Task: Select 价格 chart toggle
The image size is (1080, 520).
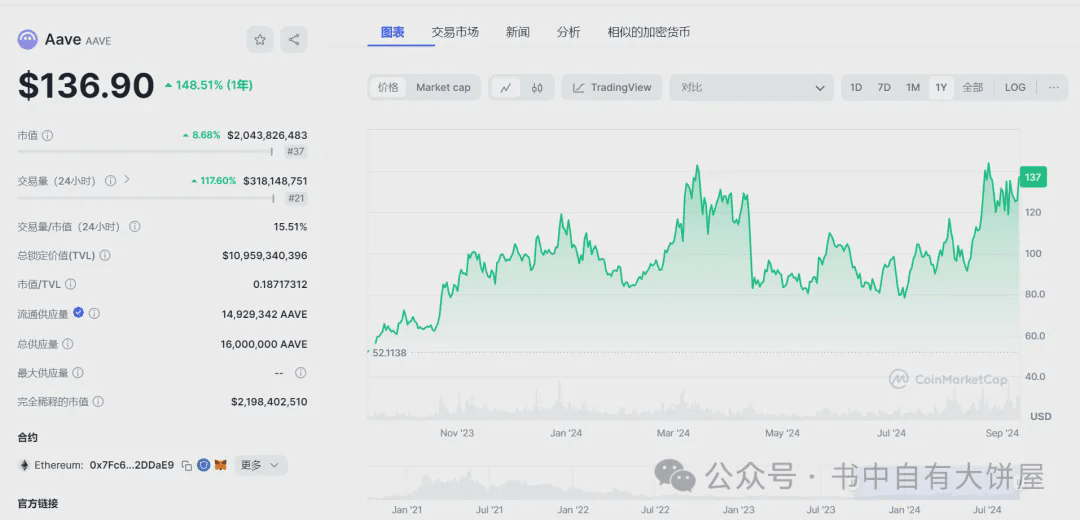Action: click(388, 87)
